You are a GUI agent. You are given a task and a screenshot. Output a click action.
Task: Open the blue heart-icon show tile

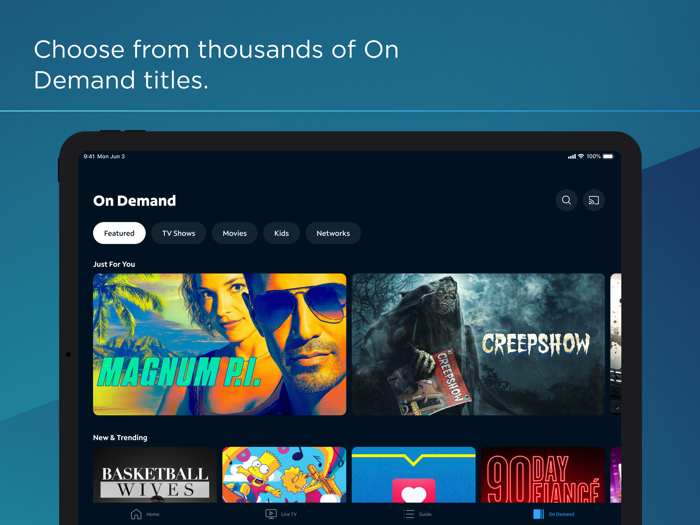tap(413, 475)
